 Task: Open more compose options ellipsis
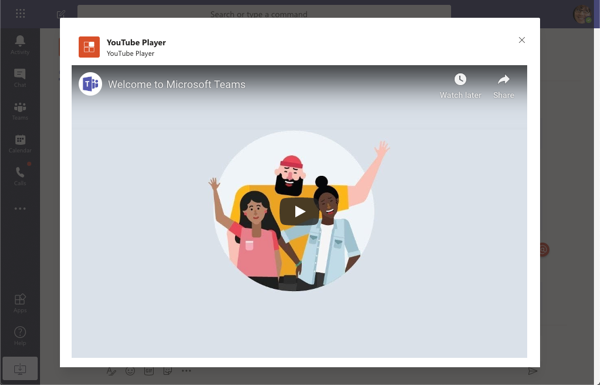tap(186, 370)
